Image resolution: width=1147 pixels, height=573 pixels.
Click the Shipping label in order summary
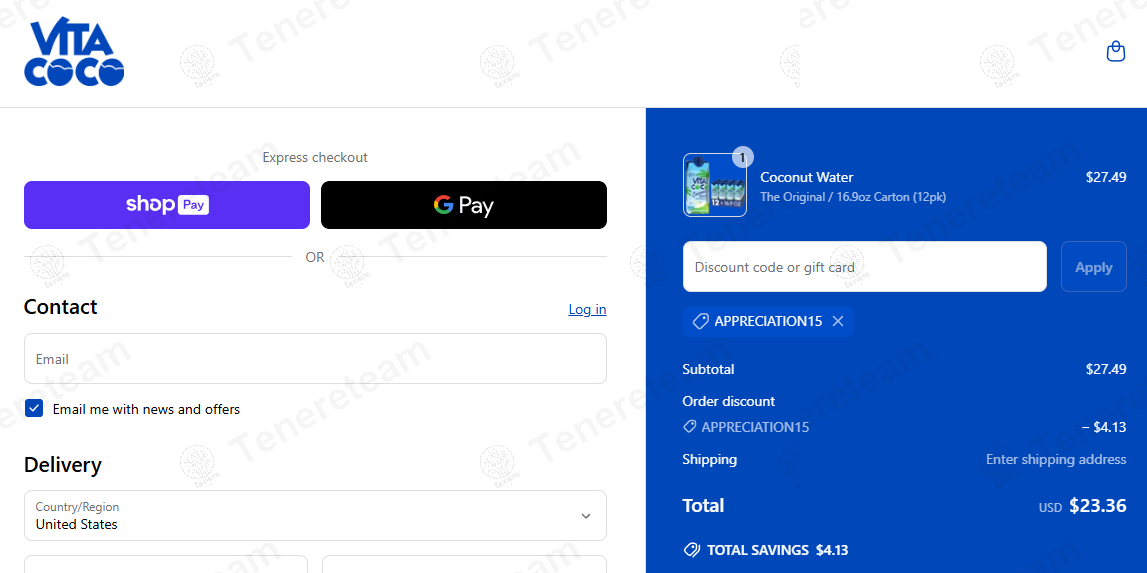710,460
